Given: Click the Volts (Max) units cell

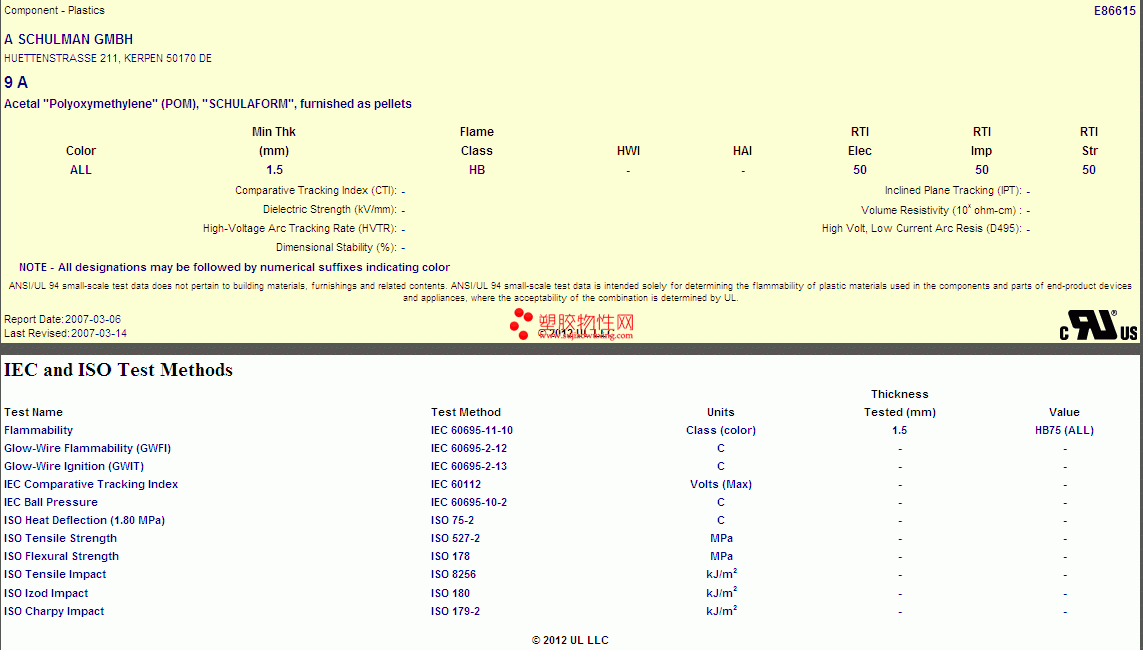Looking at the screenshot, I should pos(721,485).
